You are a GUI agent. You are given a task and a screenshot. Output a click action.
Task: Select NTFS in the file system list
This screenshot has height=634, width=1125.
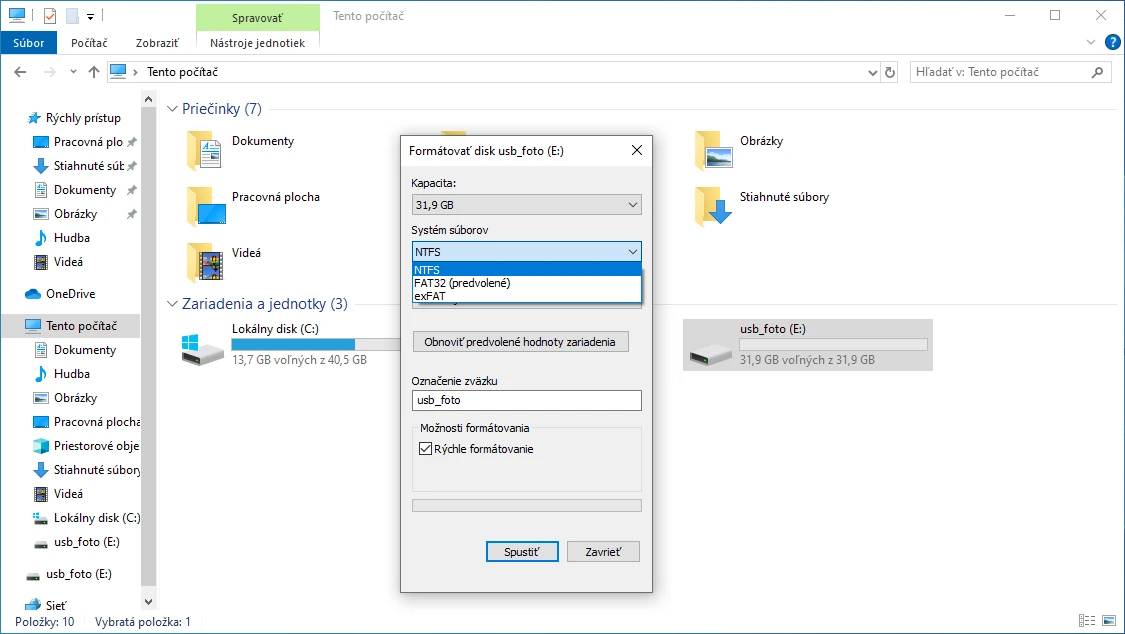pos(527,270)
